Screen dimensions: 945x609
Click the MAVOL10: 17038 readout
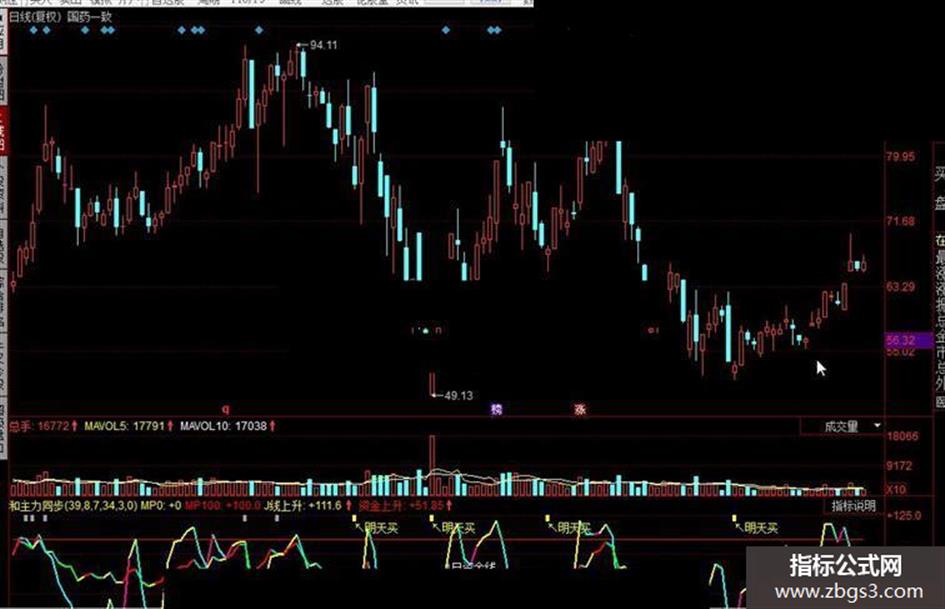[228, 426]
